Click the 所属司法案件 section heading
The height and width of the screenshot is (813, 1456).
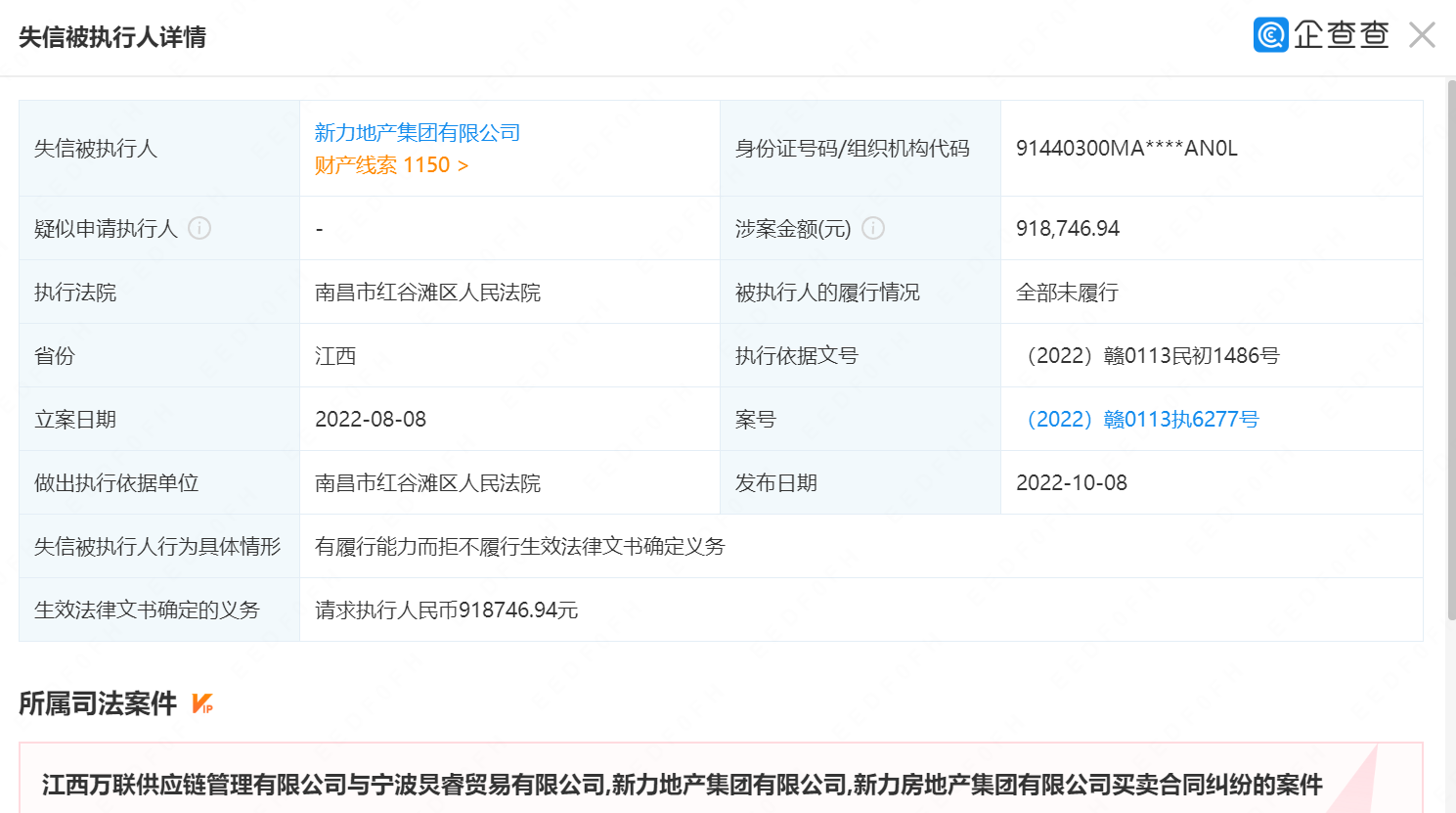pyautogui.click(x=98, y=703)
